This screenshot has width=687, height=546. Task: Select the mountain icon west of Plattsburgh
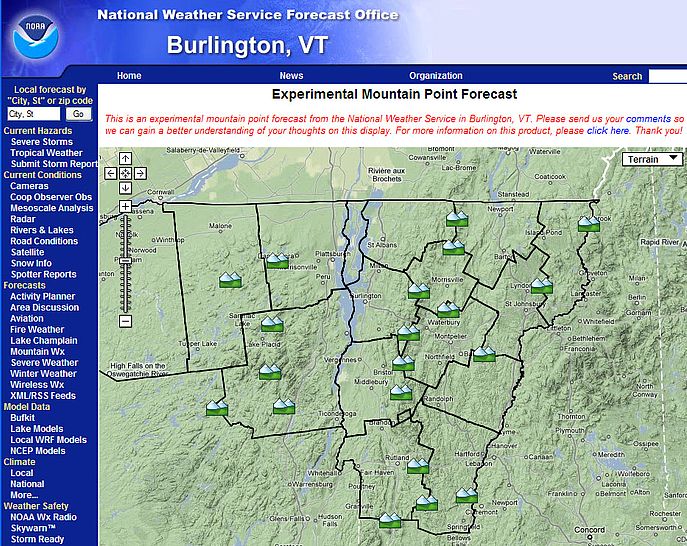click(277, 260)
